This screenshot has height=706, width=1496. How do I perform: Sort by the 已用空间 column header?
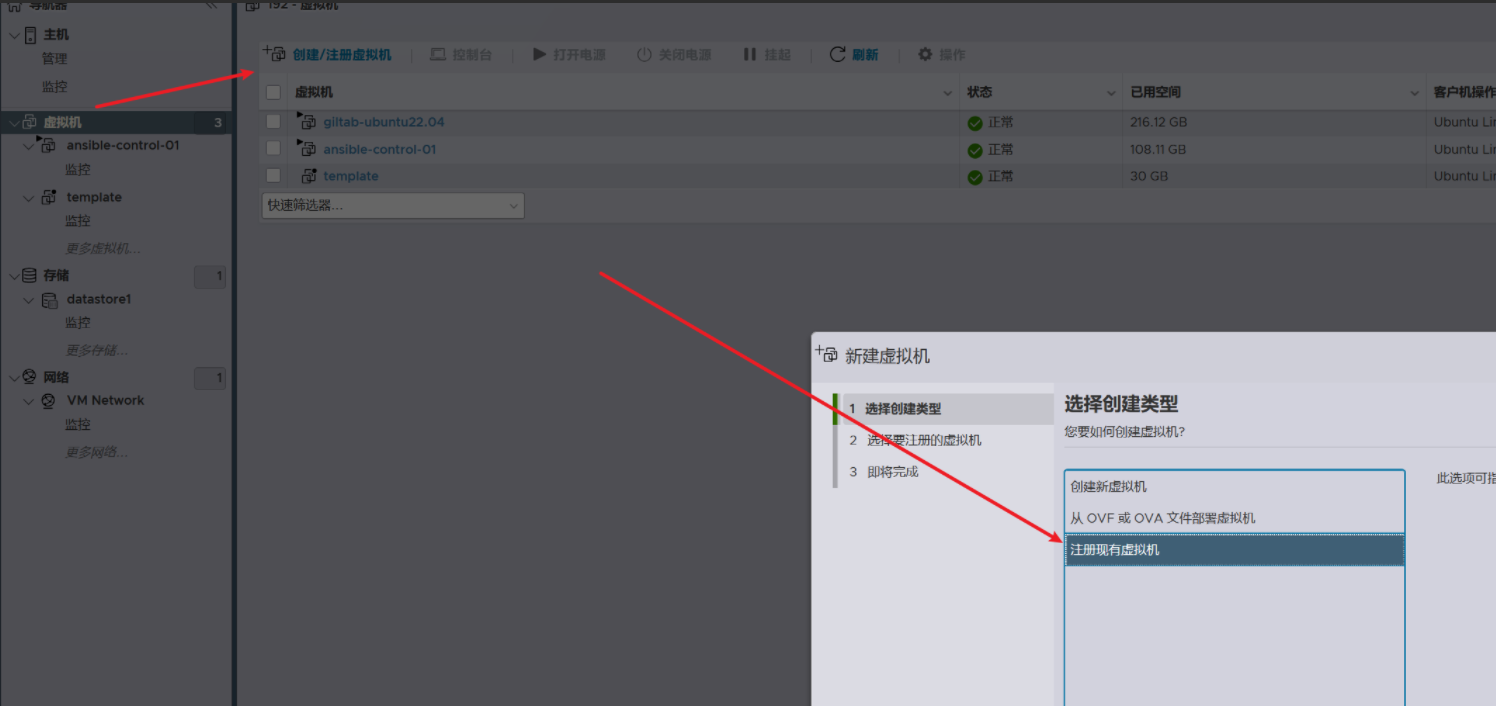tap(1155, 92)
